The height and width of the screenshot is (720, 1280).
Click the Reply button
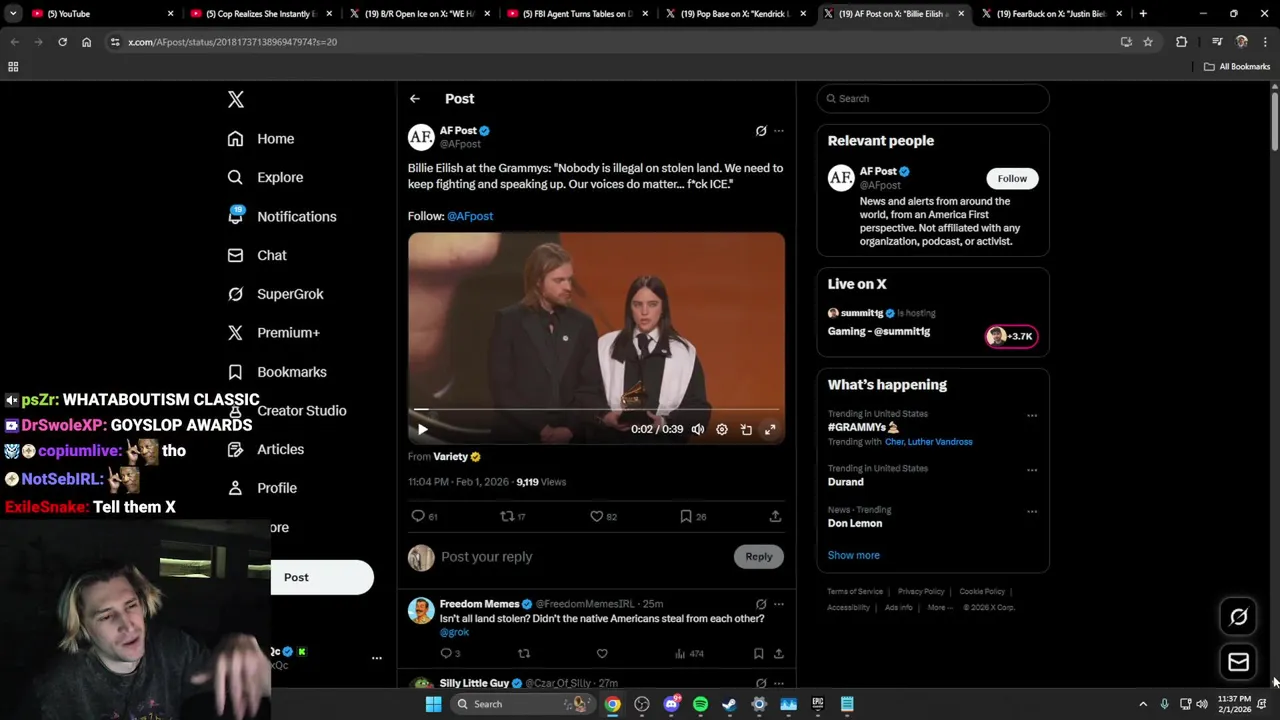coord(759,557)
